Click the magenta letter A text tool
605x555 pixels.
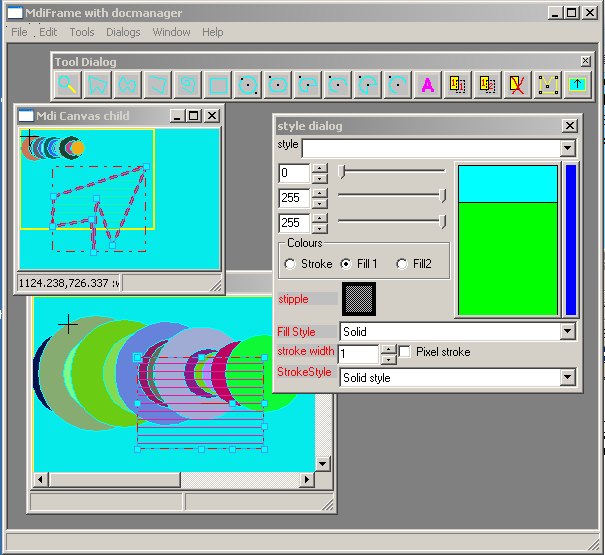click(x=427, y=85)
